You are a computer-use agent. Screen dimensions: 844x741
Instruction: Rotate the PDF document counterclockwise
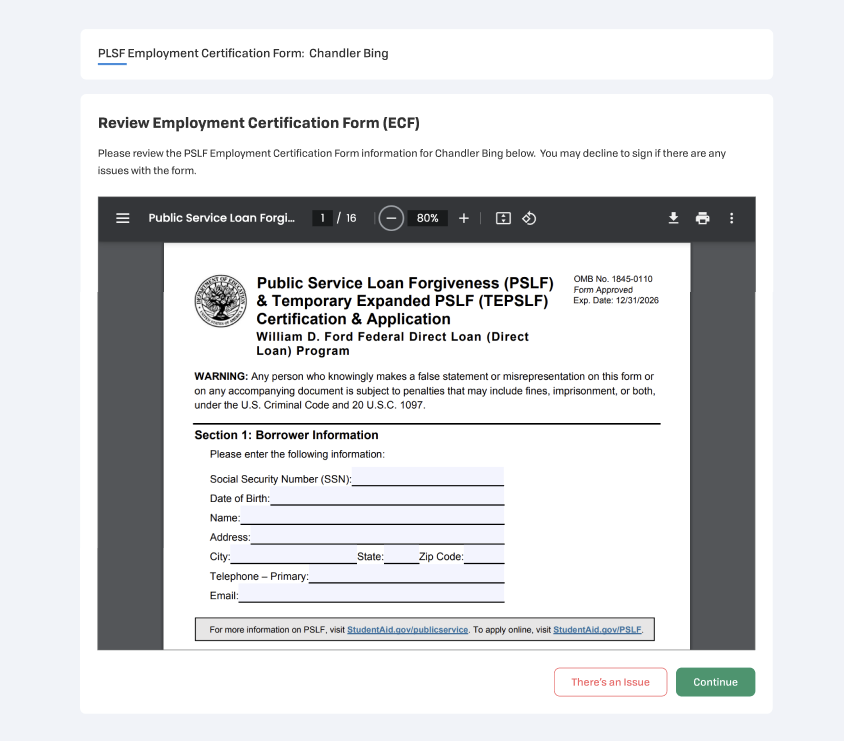pyautogui.click(x=530, y=218)
